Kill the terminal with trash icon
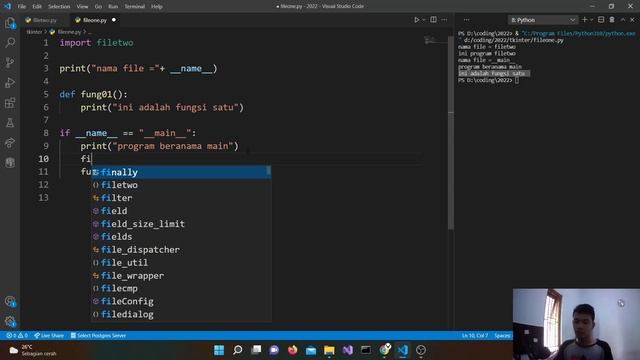Viewport: 640px width, 360px height. coord(612,20)
